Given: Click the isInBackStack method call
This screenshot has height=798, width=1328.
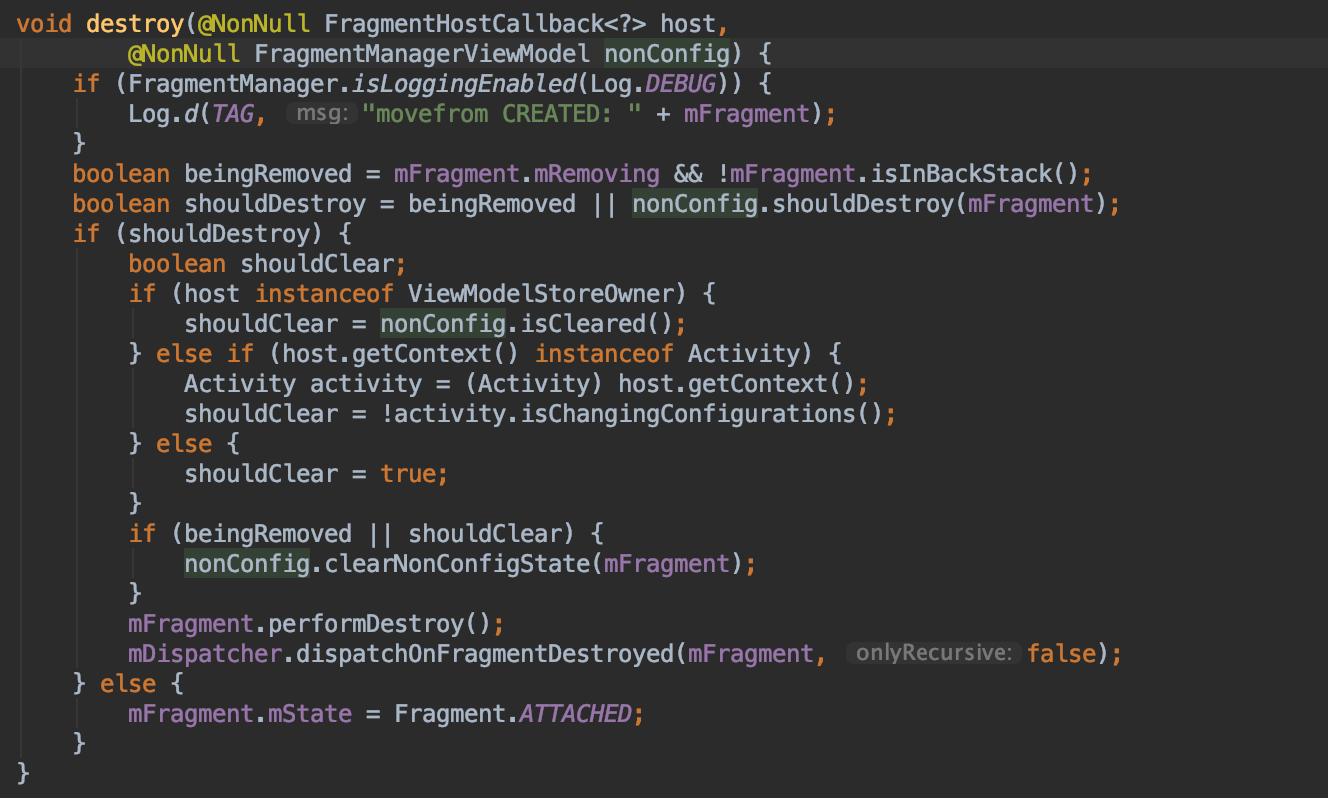Looking at the screenshot, I should [x=963, y=173].
